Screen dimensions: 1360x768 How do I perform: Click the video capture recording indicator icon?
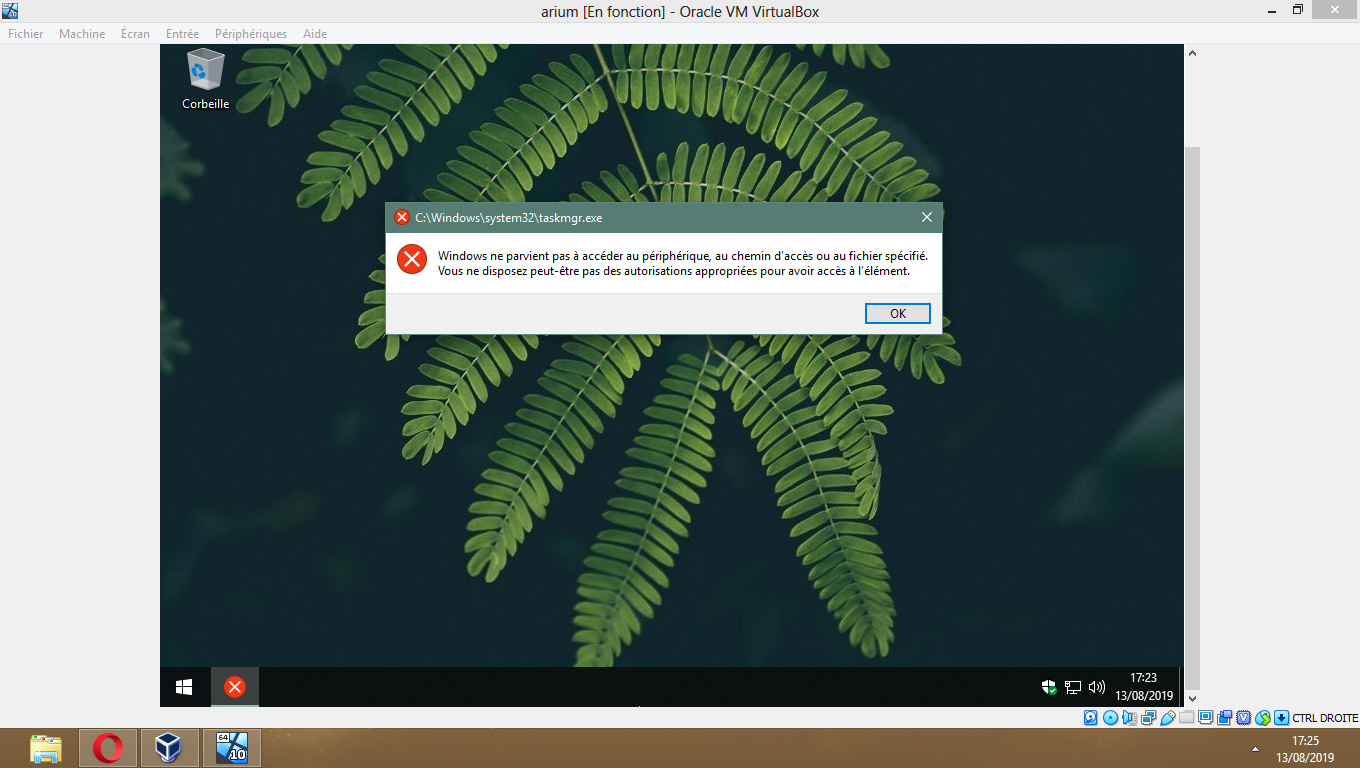pos(1224,717)
